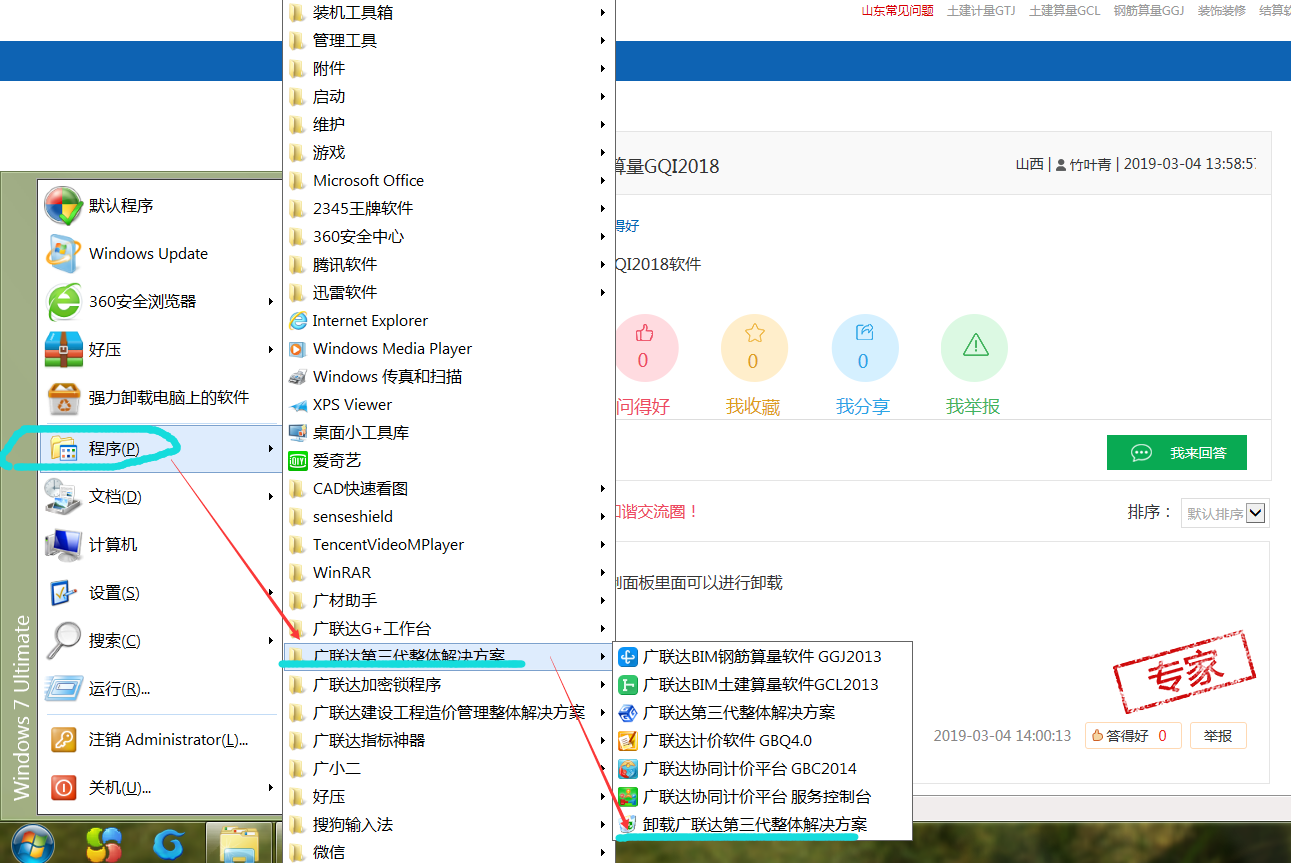The image size is (1291, 863).
Task: Open the 搜狗输入法 folder entry
Action: point(448,825)
